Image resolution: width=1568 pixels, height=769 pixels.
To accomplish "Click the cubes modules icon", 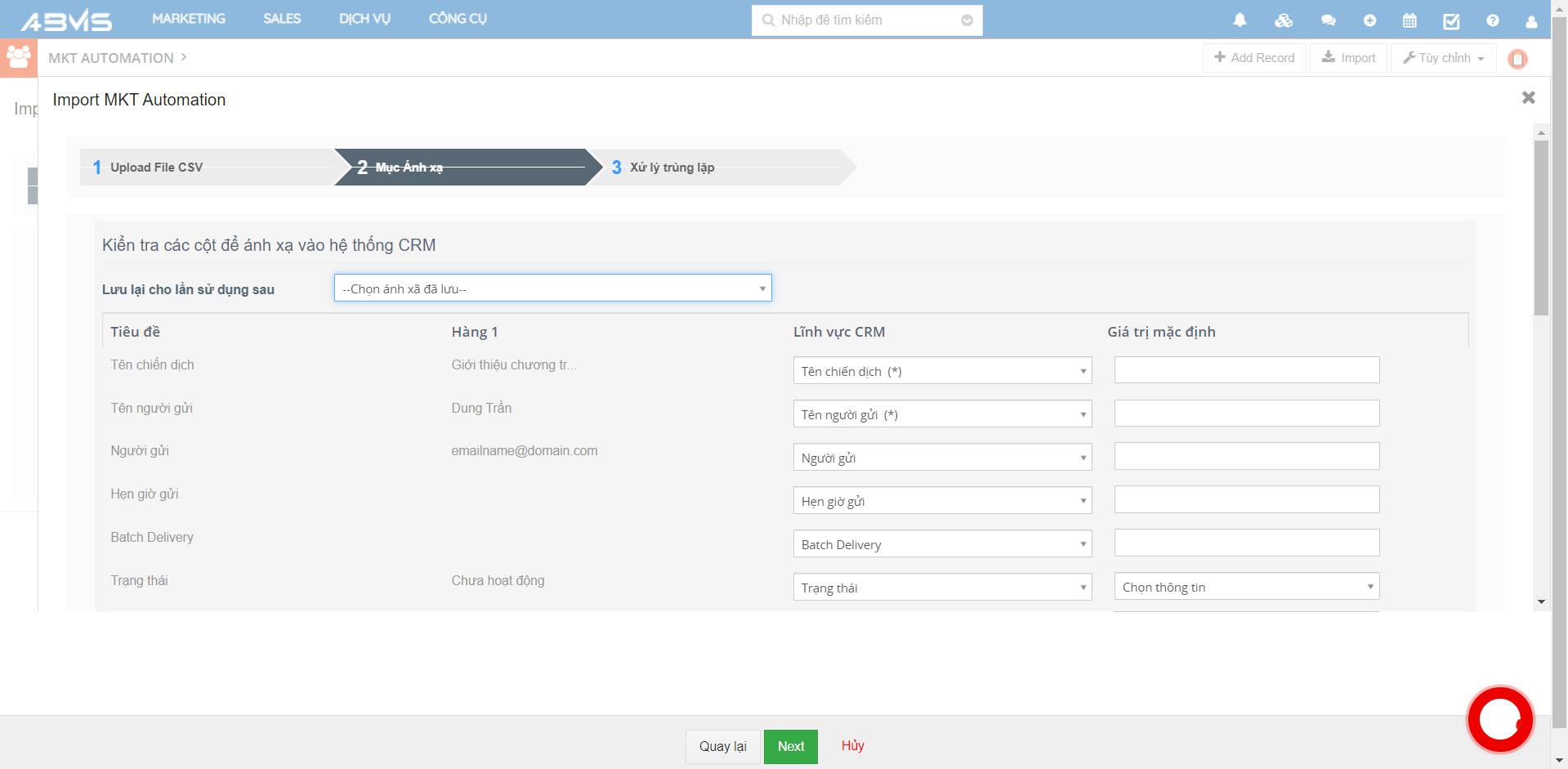I will point(1284,20).
